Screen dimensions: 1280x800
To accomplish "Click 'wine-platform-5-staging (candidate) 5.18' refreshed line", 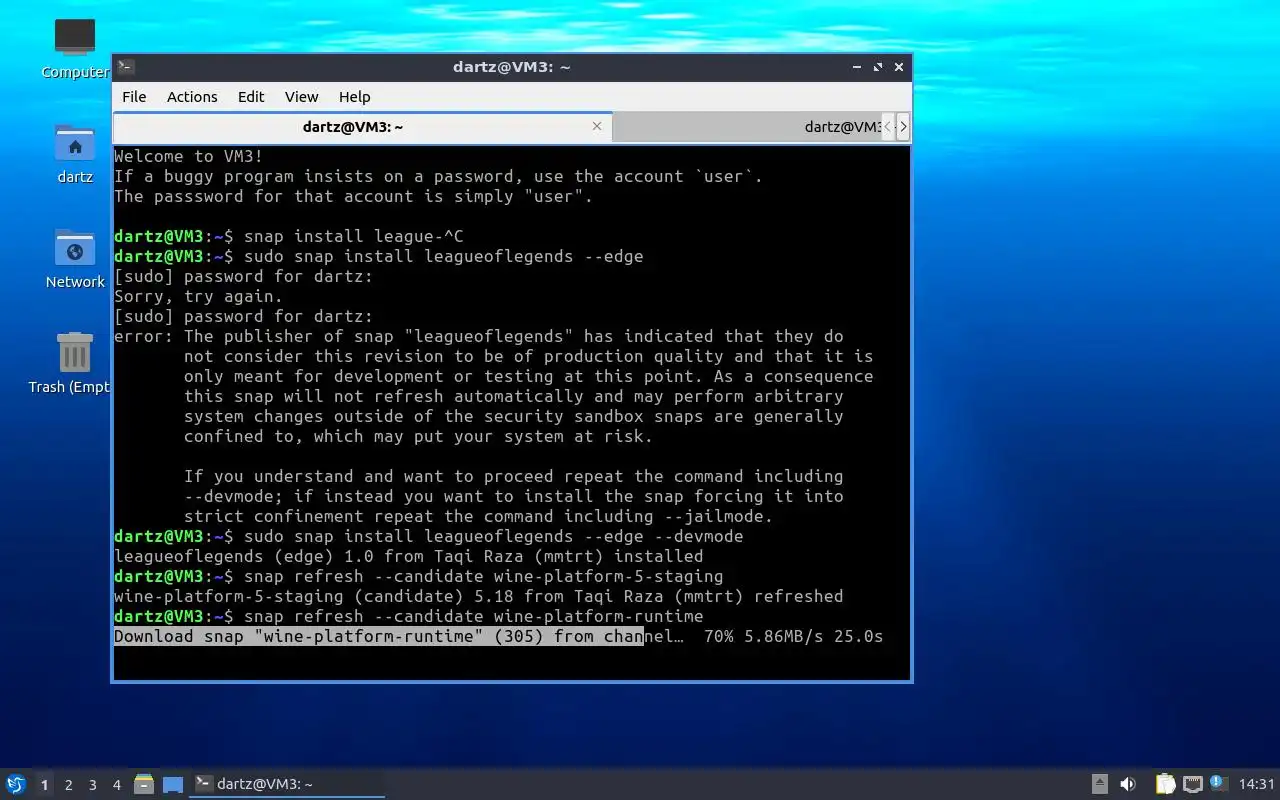I will pos(479,596).
